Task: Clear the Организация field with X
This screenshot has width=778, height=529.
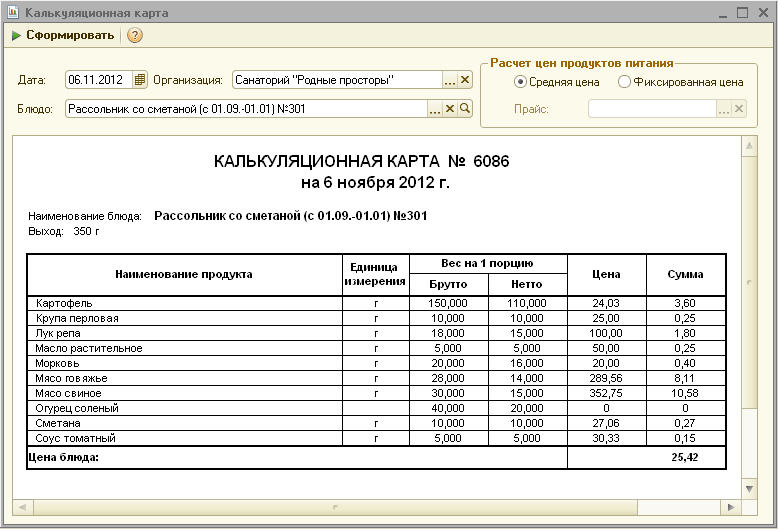Action: 465,80
